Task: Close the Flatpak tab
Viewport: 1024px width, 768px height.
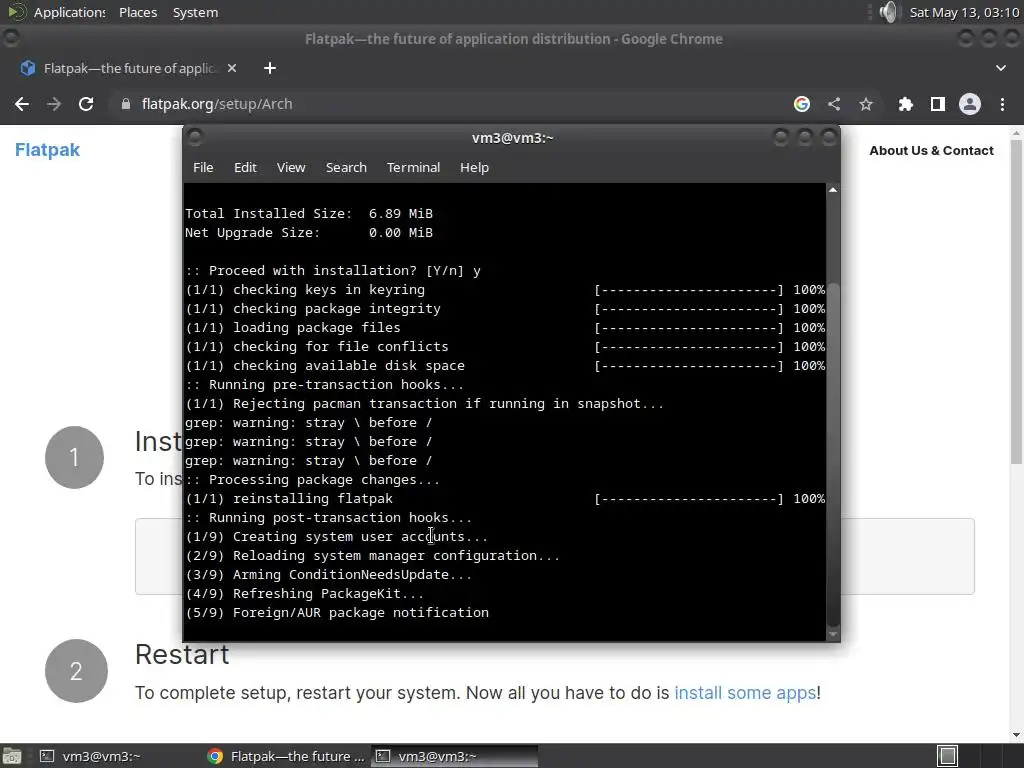Action: pyautogui.click(x=232, y=68)
